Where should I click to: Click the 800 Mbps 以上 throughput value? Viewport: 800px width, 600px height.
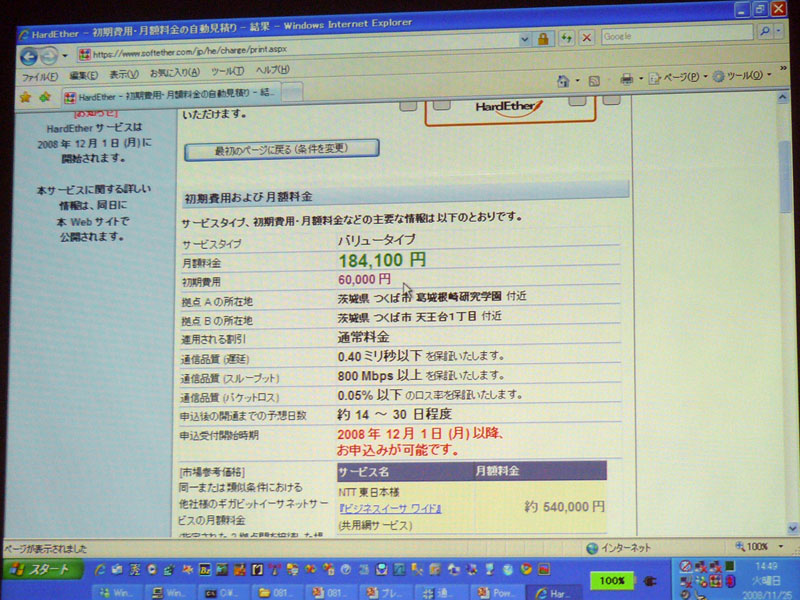tap(379, 376)
